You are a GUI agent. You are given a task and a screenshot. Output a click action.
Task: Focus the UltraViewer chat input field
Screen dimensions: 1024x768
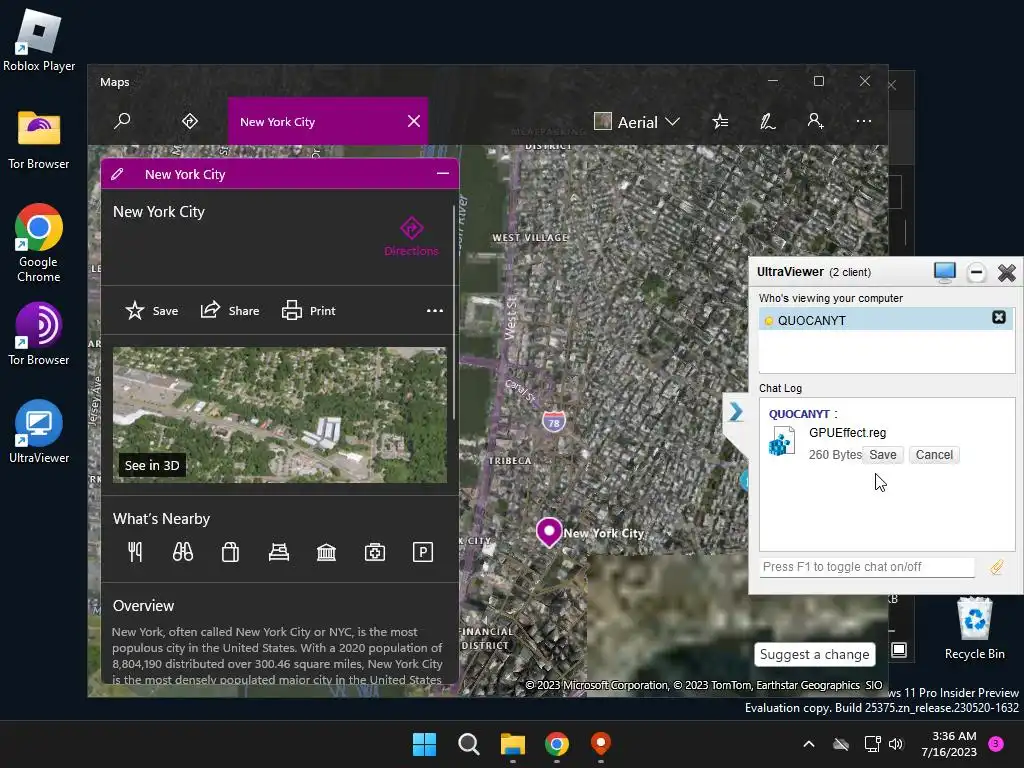click(x=867, y=567)
